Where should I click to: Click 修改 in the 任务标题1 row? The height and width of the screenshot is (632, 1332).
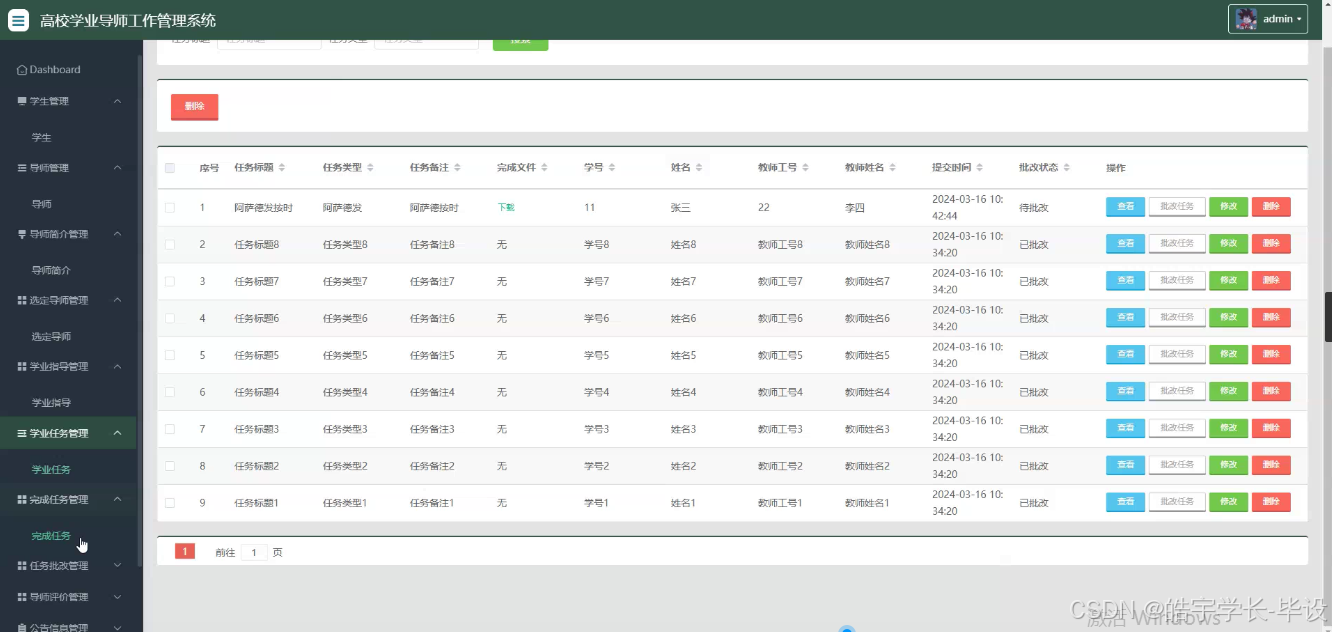1228,501
